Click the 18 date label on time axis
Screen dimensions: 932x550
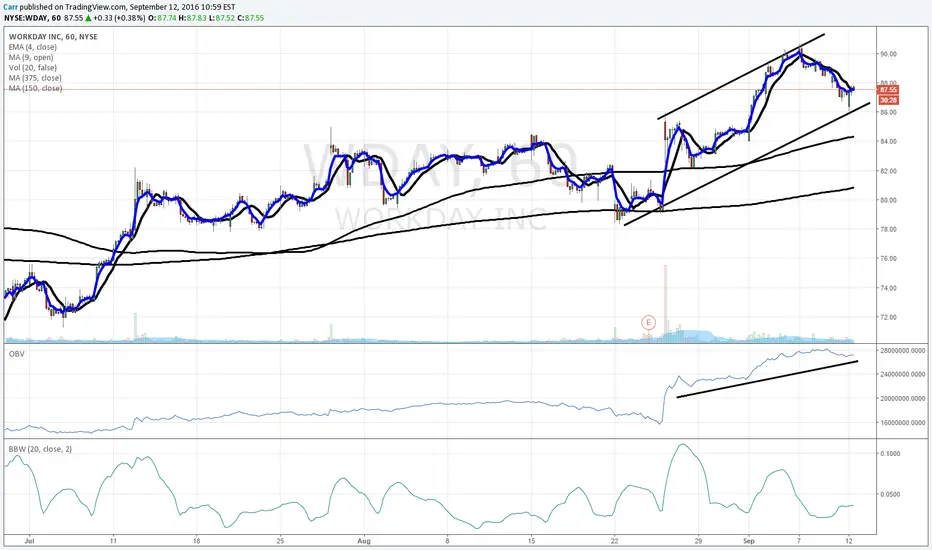click(196, 541)
